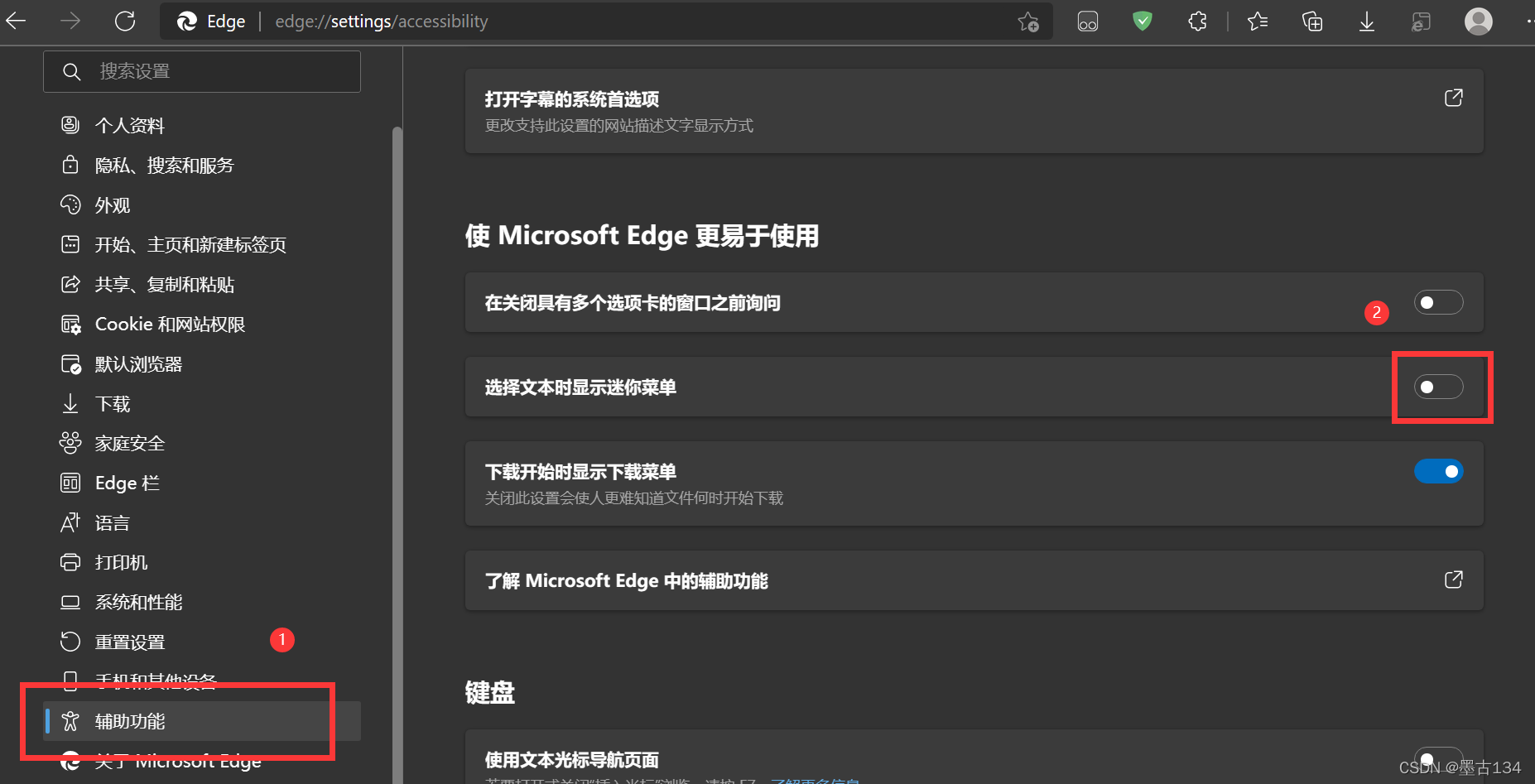The image size is (1535, 784).
Task: Click the 搜索设置 search box
Action: point(202,71)
